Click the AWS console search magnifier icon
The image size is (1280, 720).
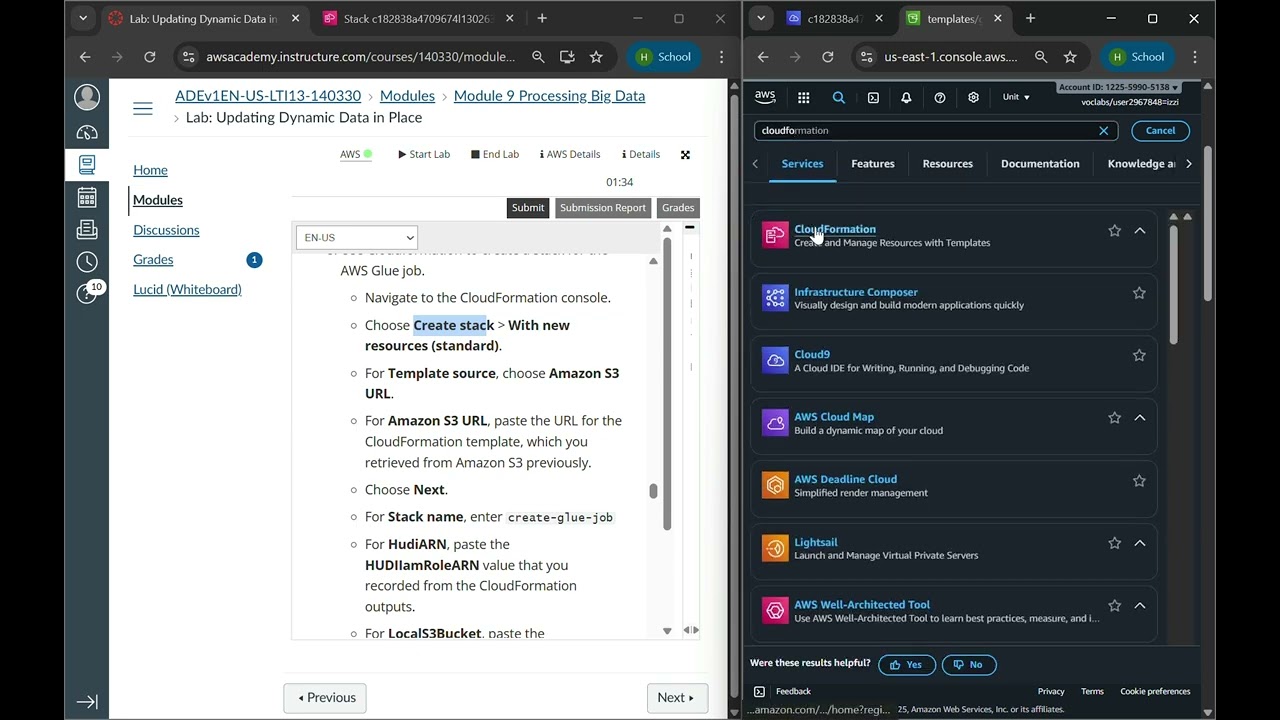(x=839, y=97)
